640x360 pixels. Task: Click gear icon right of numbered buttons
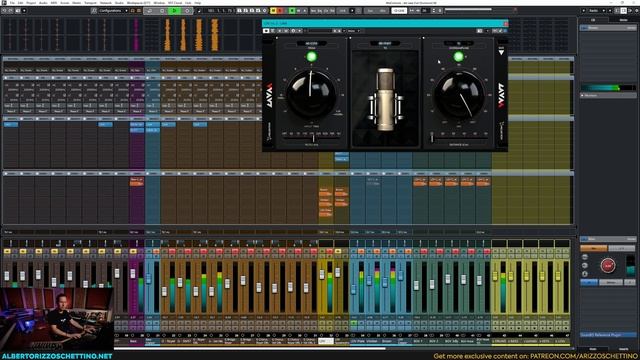pos(264,11)
